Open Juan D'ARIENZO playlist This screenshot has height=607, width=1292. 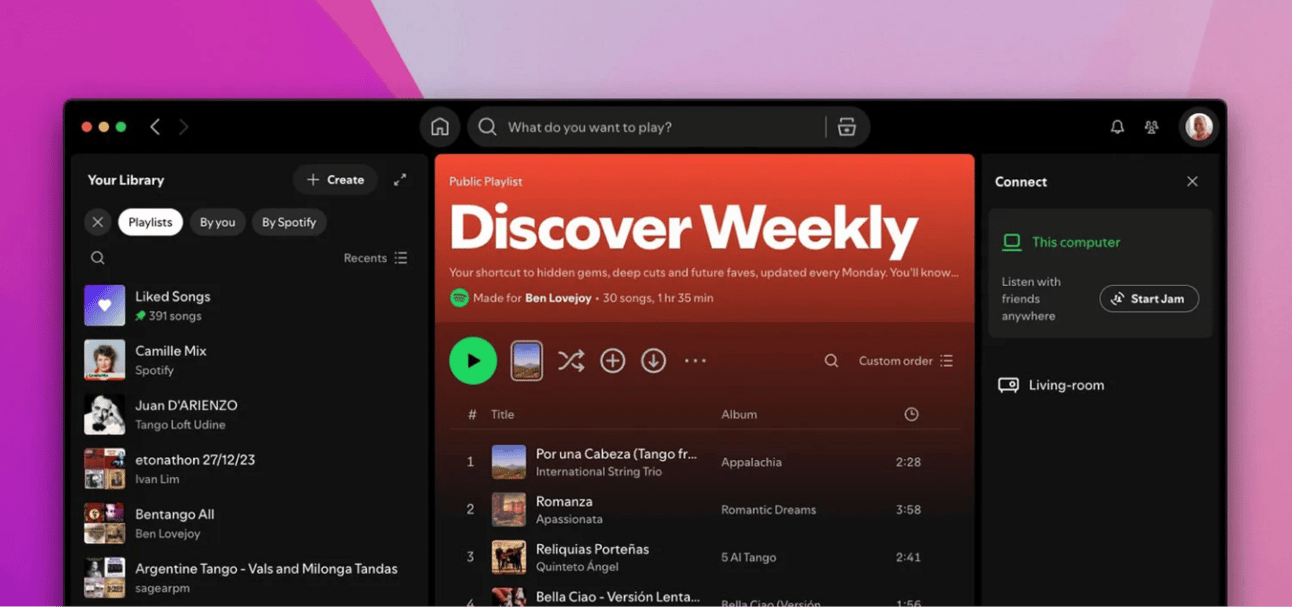pos(250,415)
